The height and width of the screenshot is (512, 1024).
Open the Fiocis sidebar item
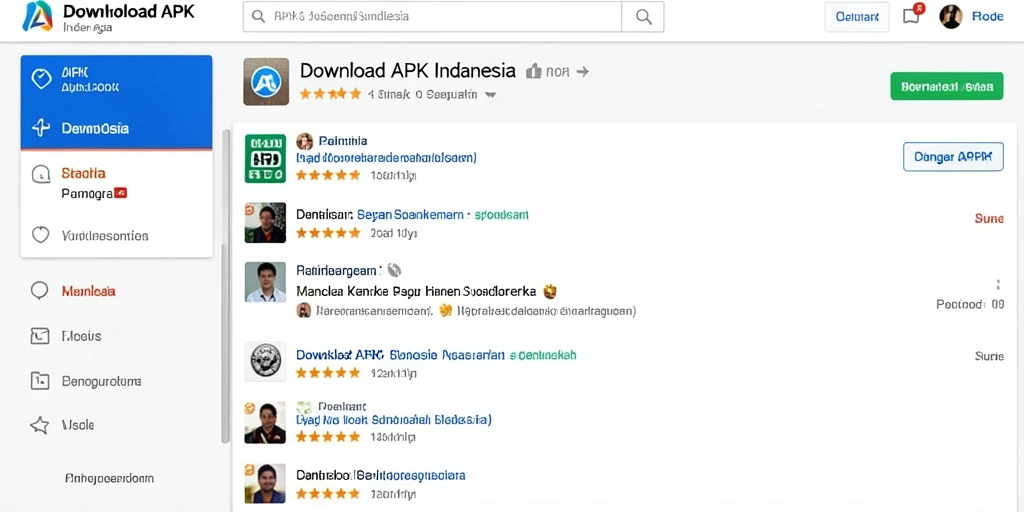coord(81,336)
